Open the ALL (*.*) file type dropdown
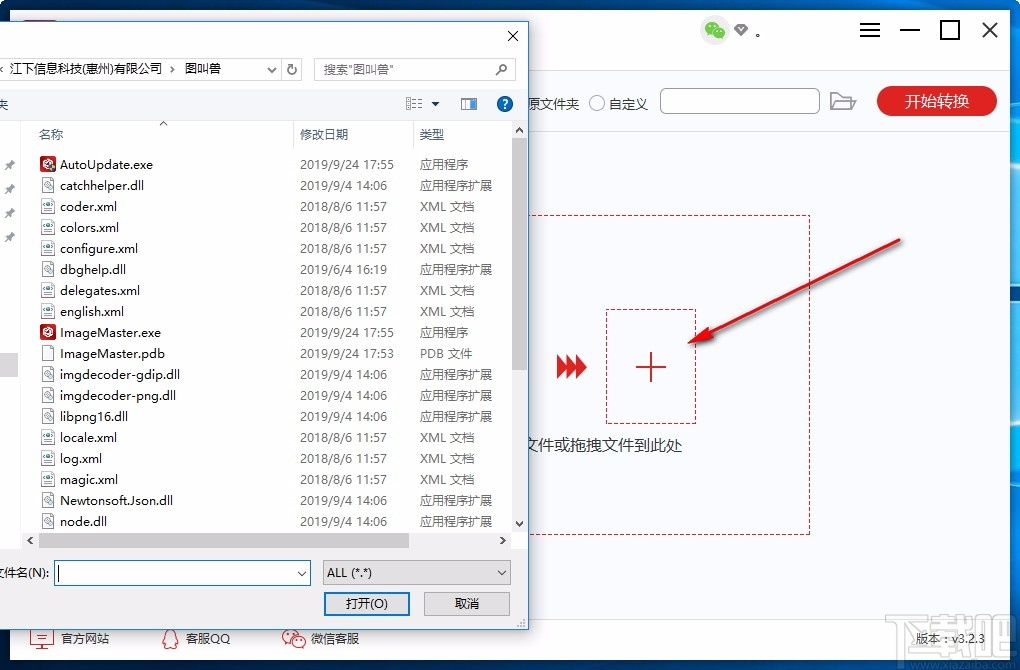This screenshot has width=1020, height=670. [416, 572]
